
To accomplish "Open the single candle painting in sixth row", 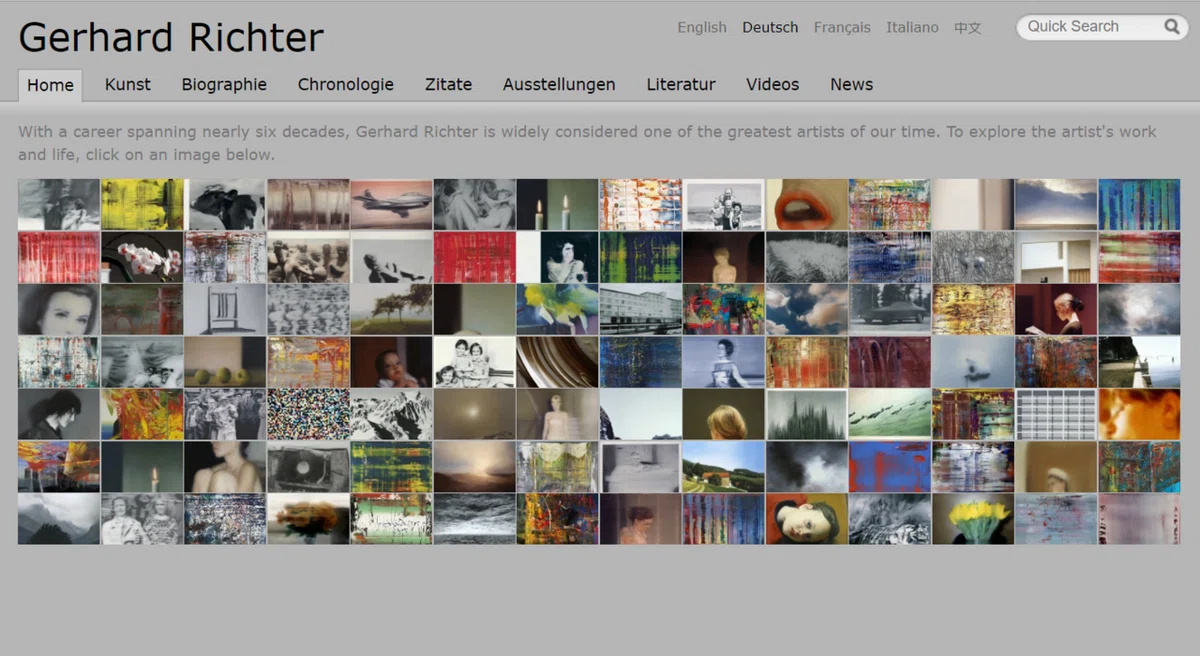I will coord(142,466).
